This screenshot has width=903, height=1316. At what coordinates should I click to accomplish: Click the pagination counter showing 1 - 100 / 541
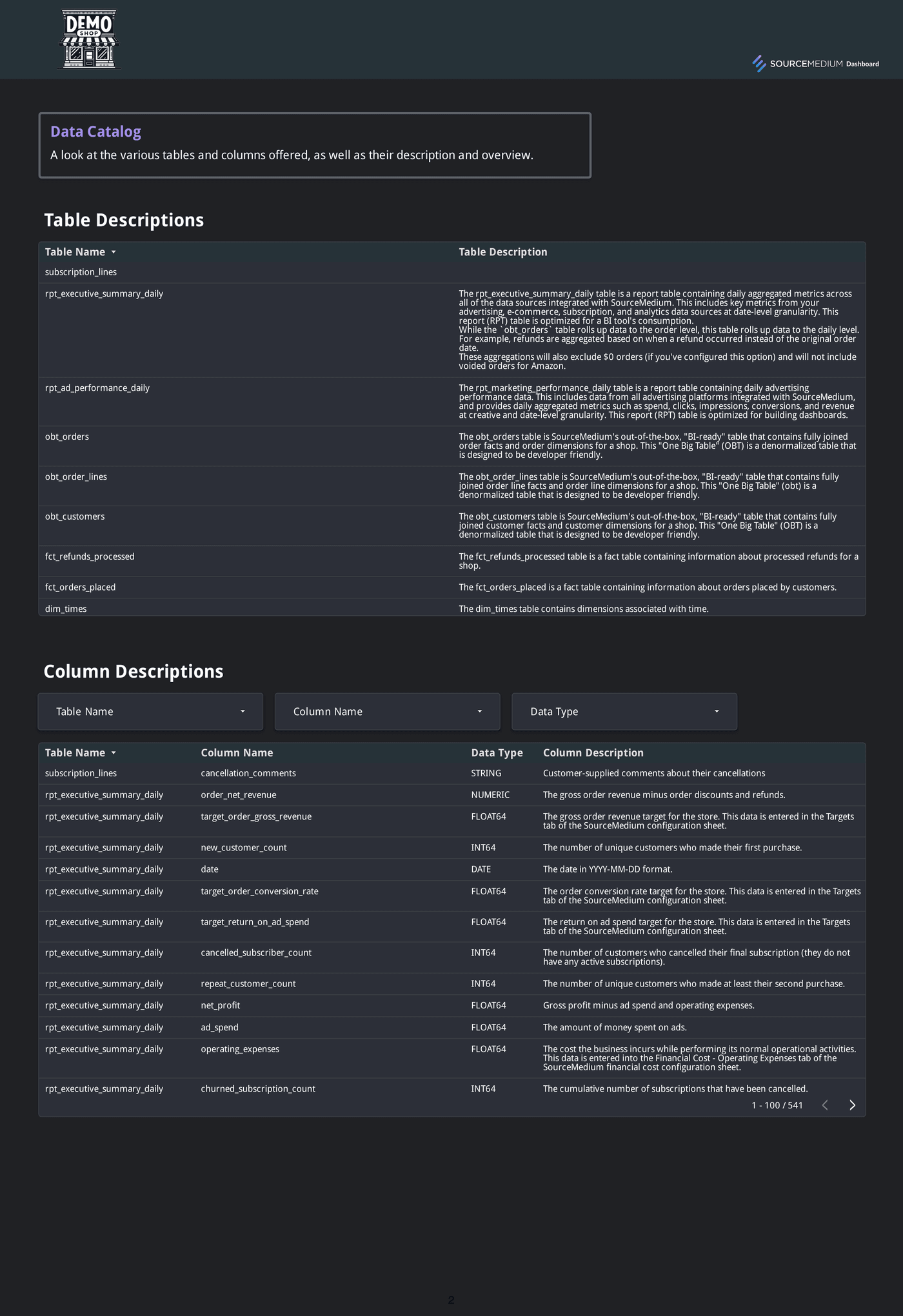pyautogui.click(x=778, y=1105)
